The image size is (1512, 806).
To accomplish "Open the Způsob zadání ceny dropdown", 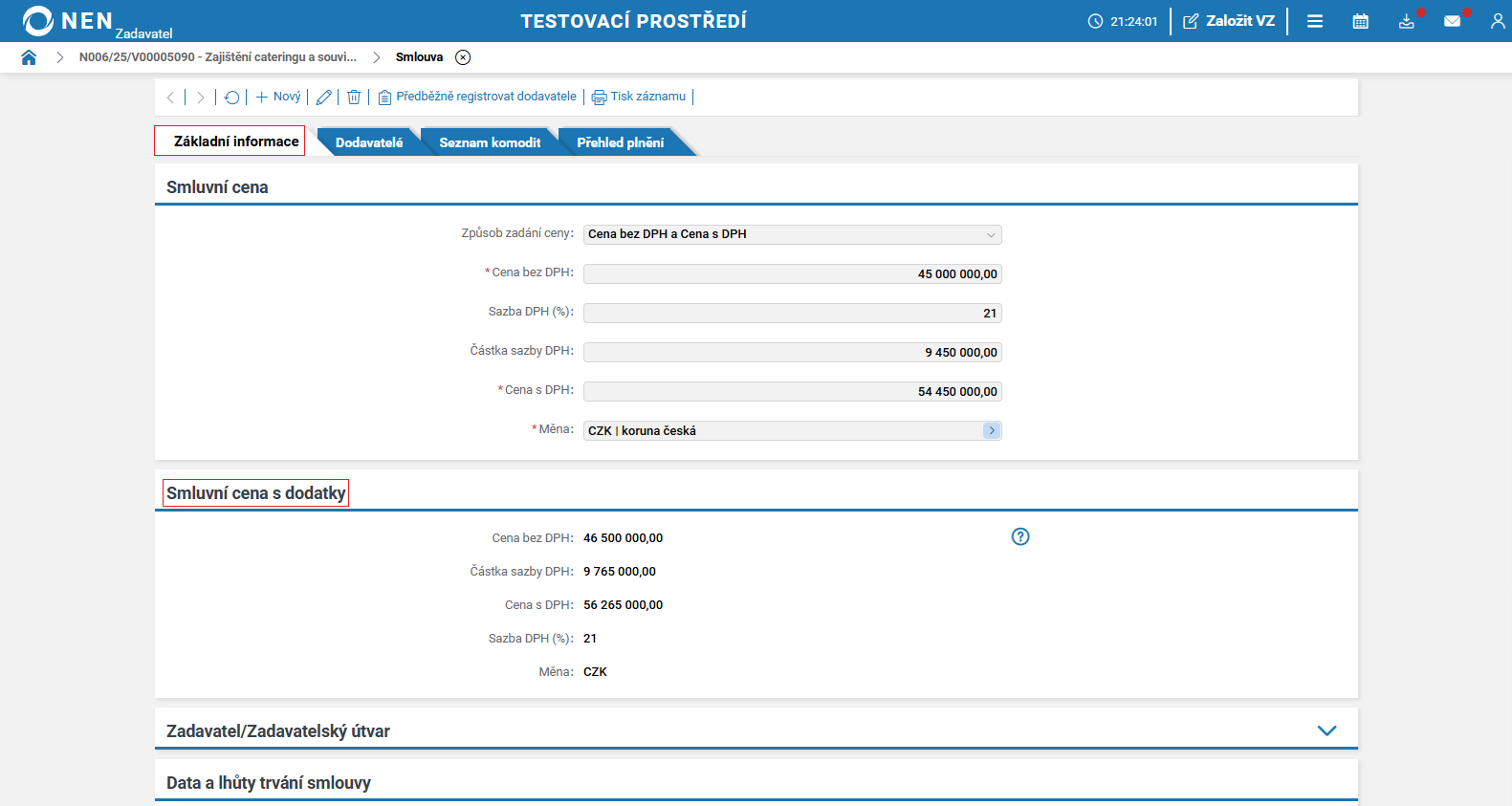I will click(792, 234).
